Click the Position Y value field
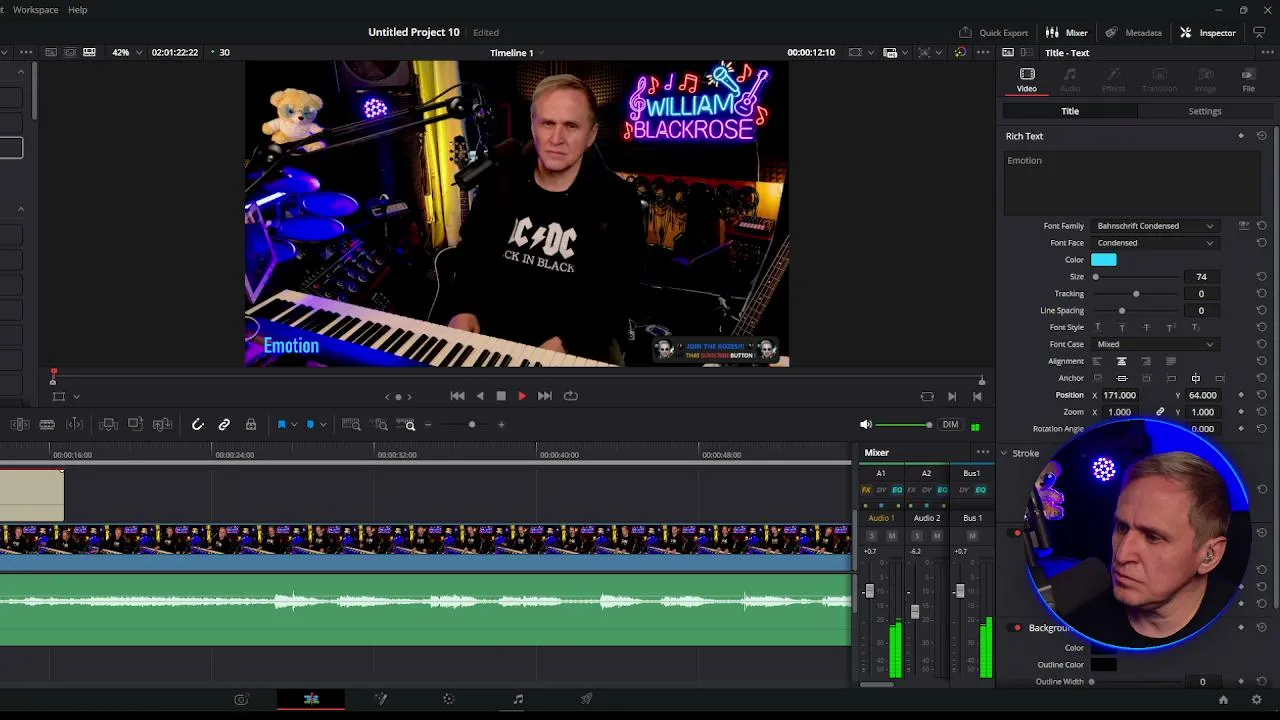The image size is (1280, 720). click(x=1202, y=395)
